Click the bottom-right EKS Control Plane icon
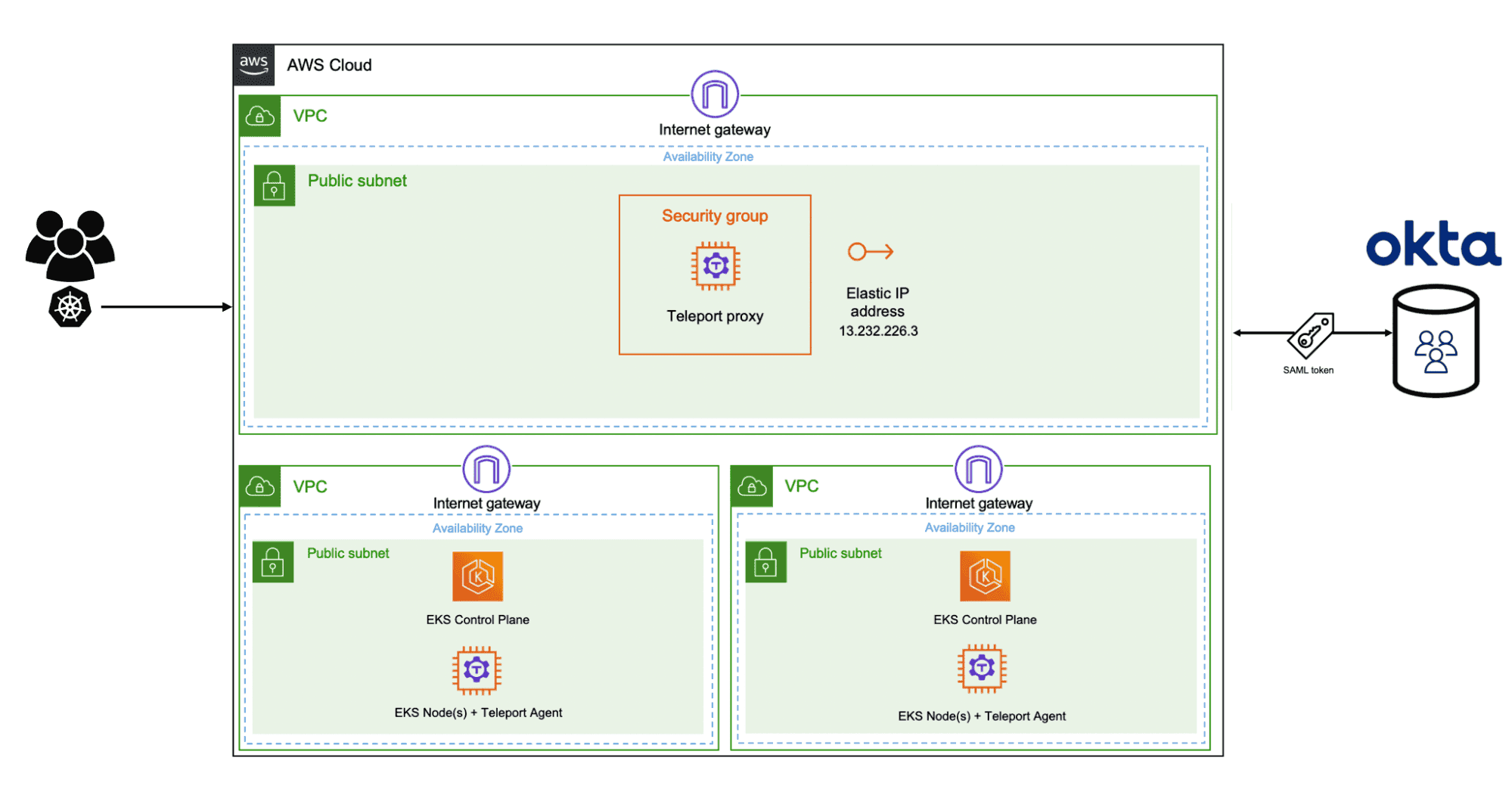This screenshot has width=1512, height=798. [985, 576]
